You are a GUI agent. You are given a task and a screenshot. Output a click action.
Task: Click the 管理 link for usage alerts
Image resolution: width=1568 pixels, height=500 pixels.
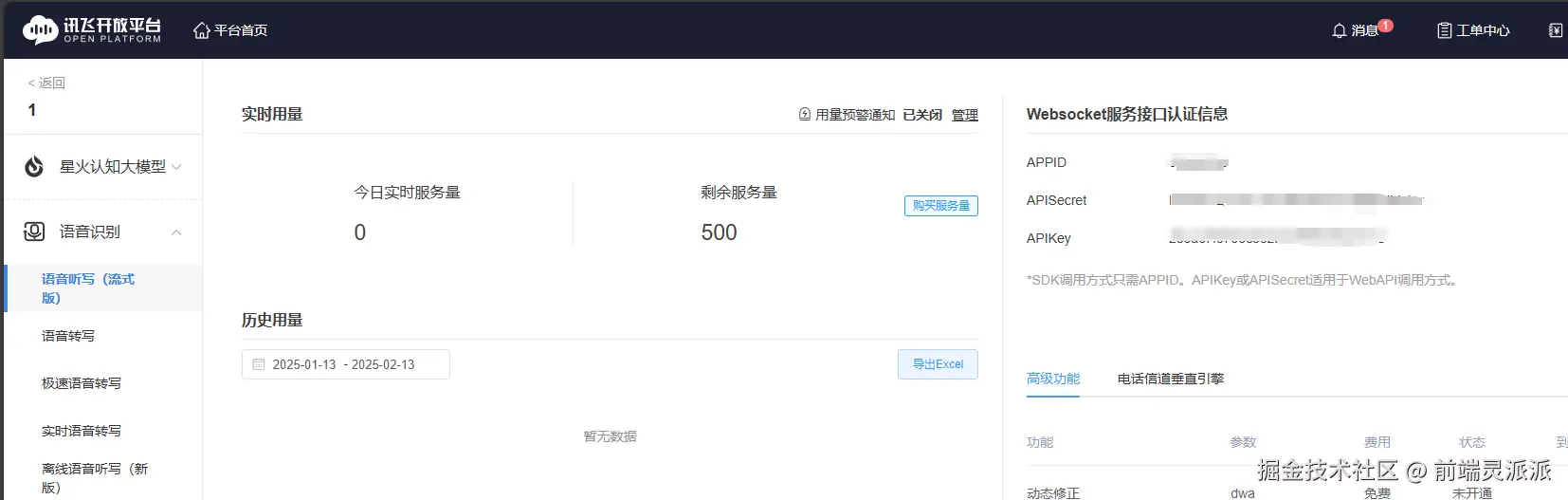[x=965, y=115]
